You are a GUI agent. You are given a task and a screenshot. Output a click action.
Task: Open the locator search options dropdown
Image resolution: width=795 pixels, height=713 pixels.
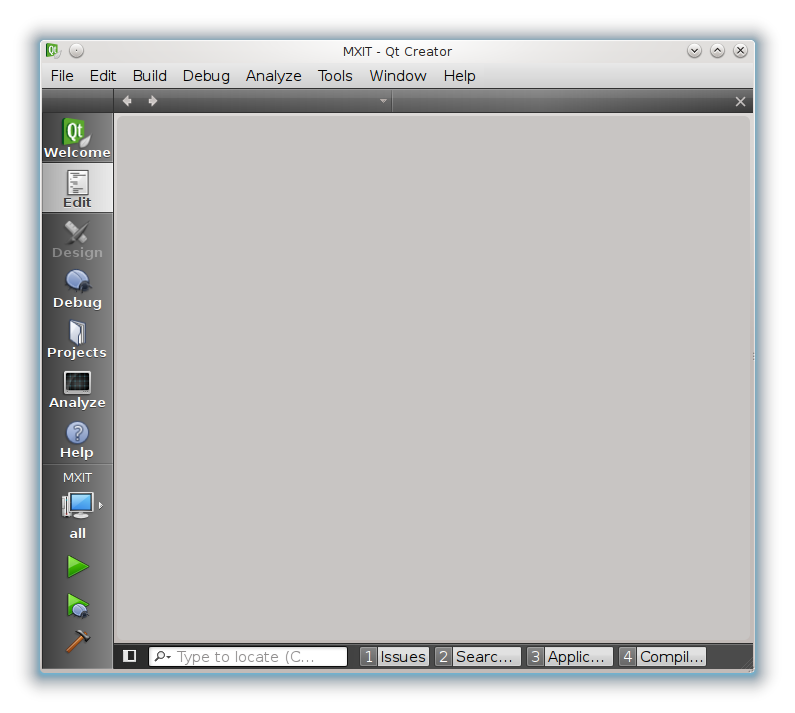coord(162,657)
